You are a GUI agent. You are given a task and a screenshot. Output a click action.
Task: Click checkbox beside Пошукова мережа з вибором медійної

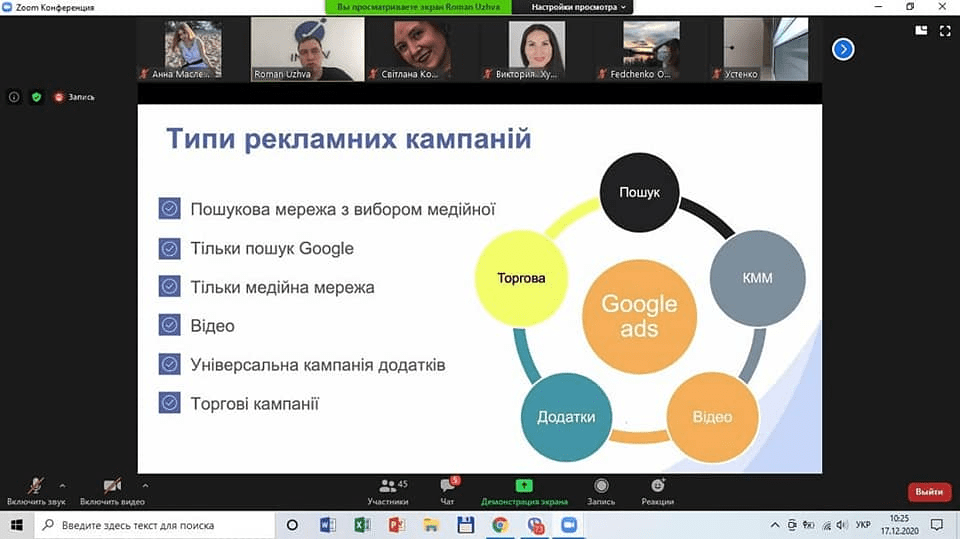pos(170,208)
